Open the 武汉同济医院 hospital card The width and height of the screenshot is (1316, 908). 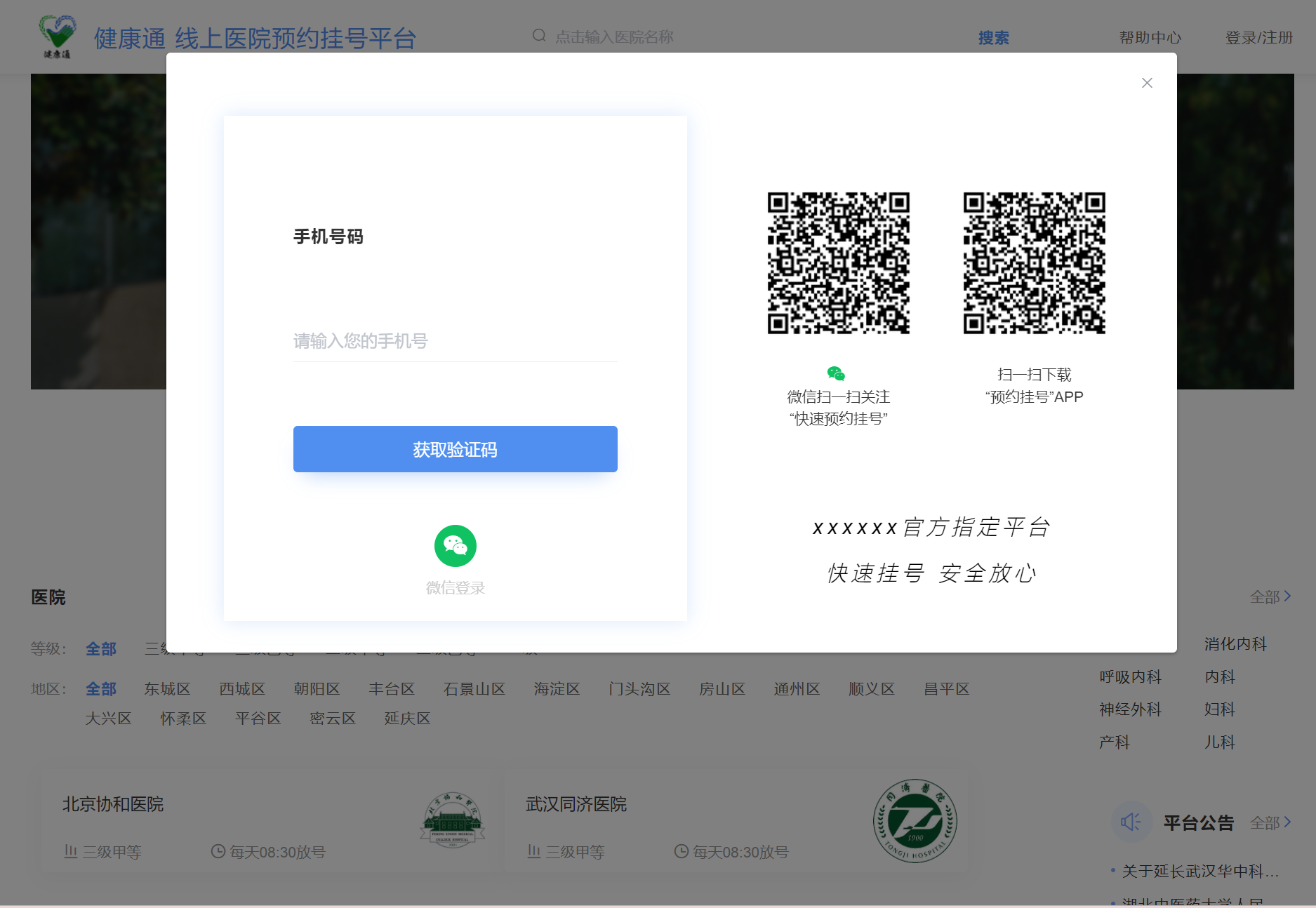[x=736, y=820]
